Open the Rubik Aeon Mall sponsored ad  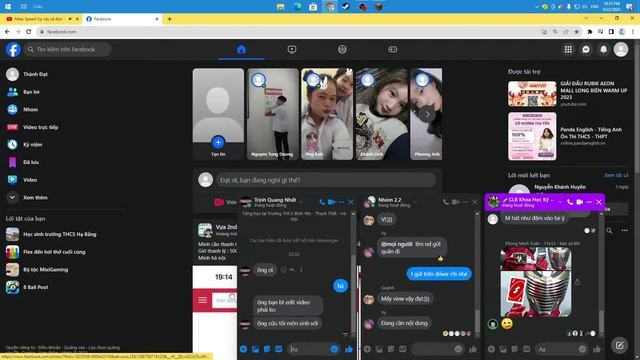click(568, 94)
